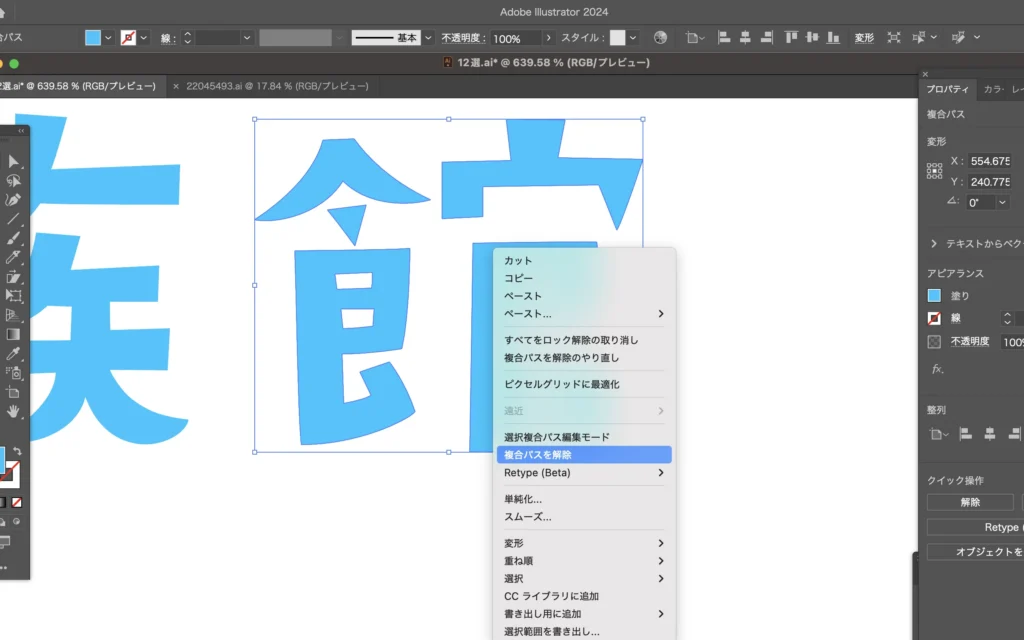1024x640 pixels.
Task: Click the 変形 button in control bar
Action: (864, 38)
